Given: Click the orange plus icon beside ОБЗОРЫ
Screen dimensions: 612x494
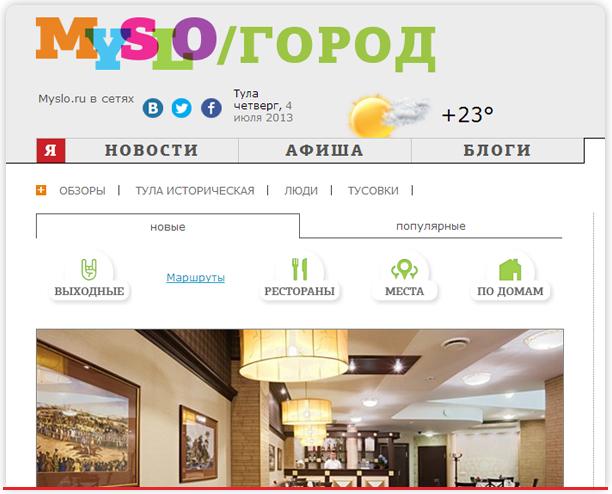Looking at the screenshot, I should [x=41, y=190].
